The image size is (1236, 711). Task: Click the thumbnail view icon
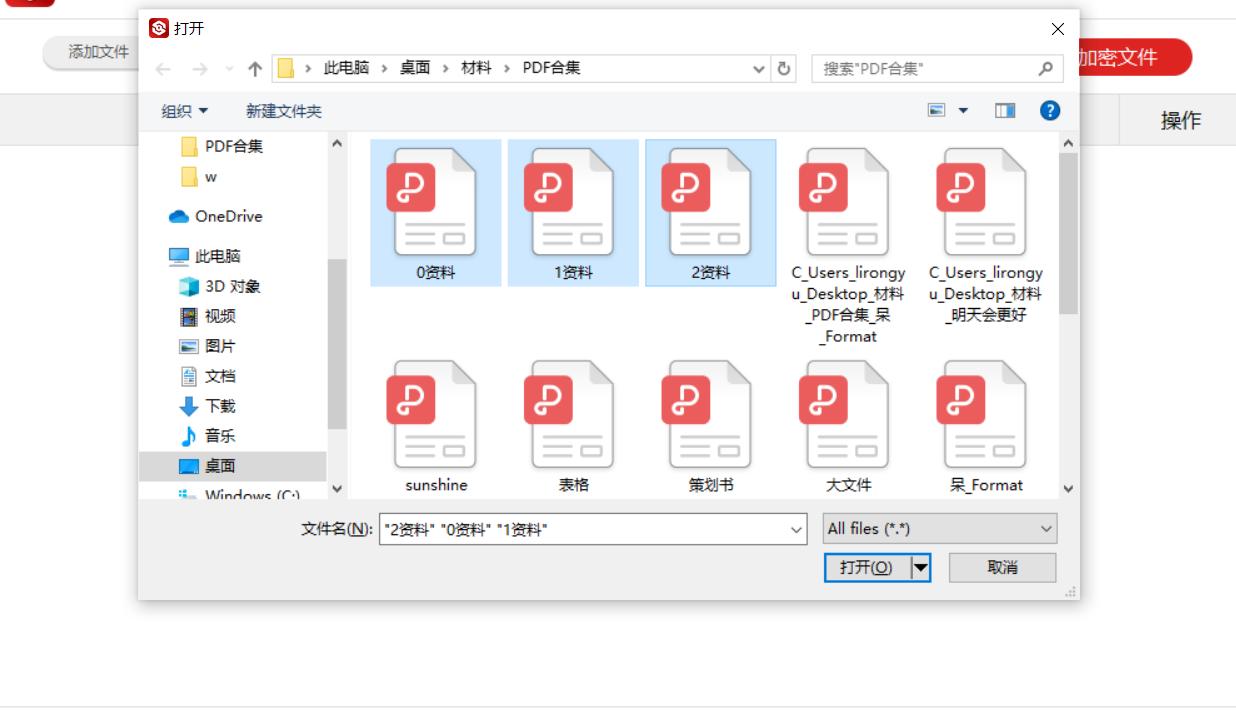click(x=938, y=110)
